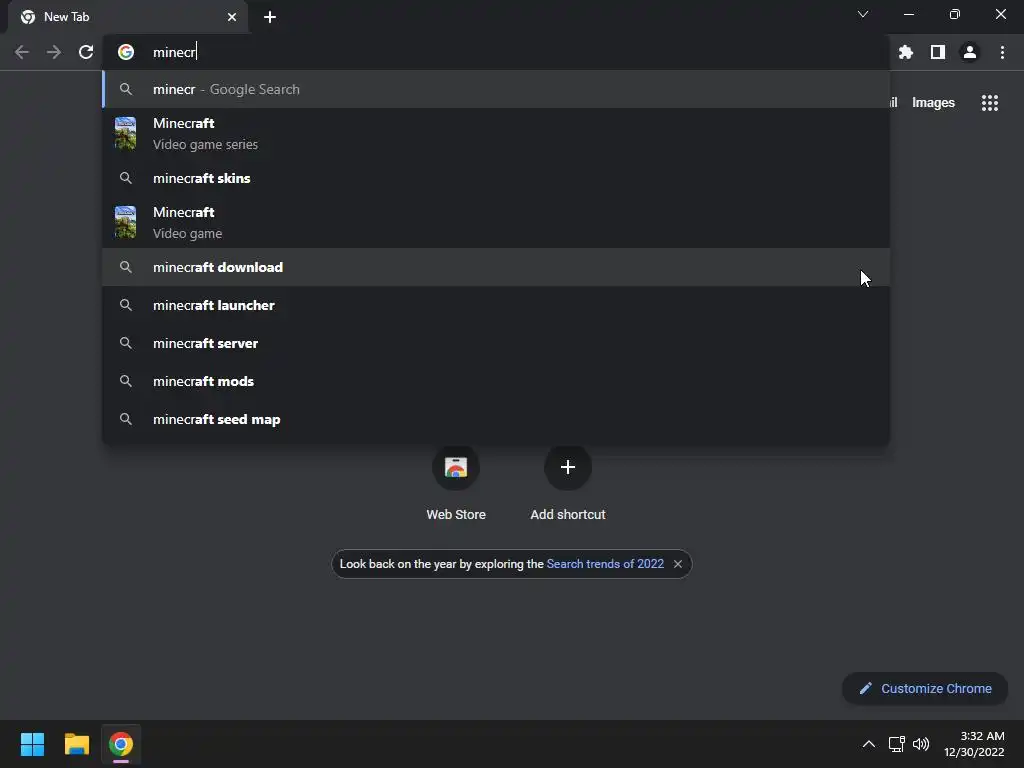Select the New Tab tab
This screenshot has width=1024, height=768.
click(128, 17)
